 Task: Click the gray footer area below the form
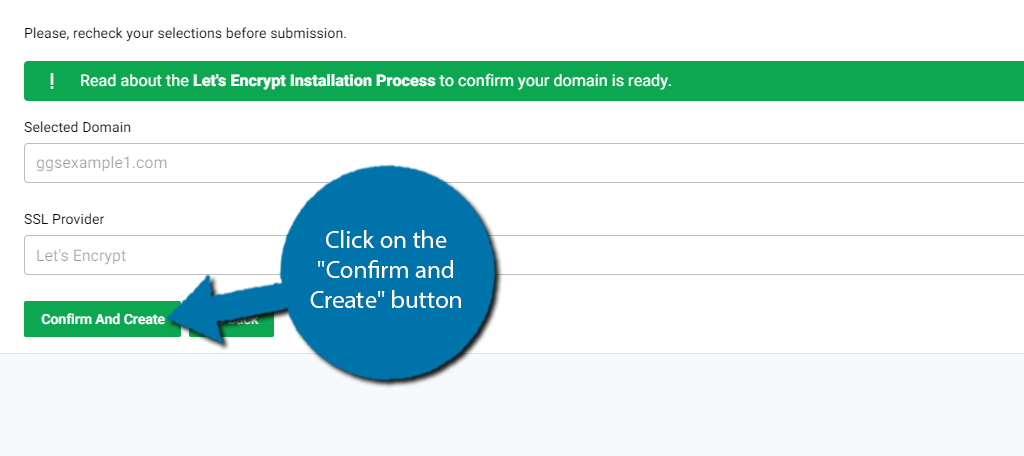pos(512,405)
